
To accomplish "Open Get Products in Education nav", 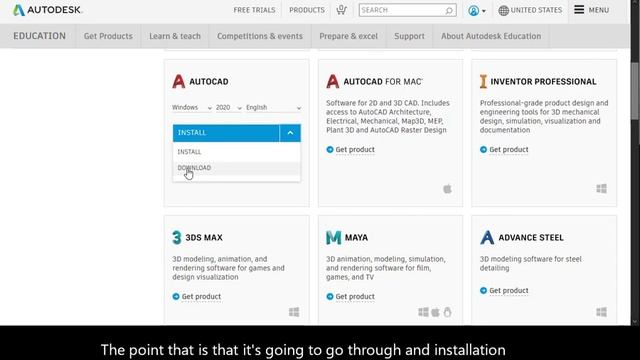I will (x=108, y=36).
